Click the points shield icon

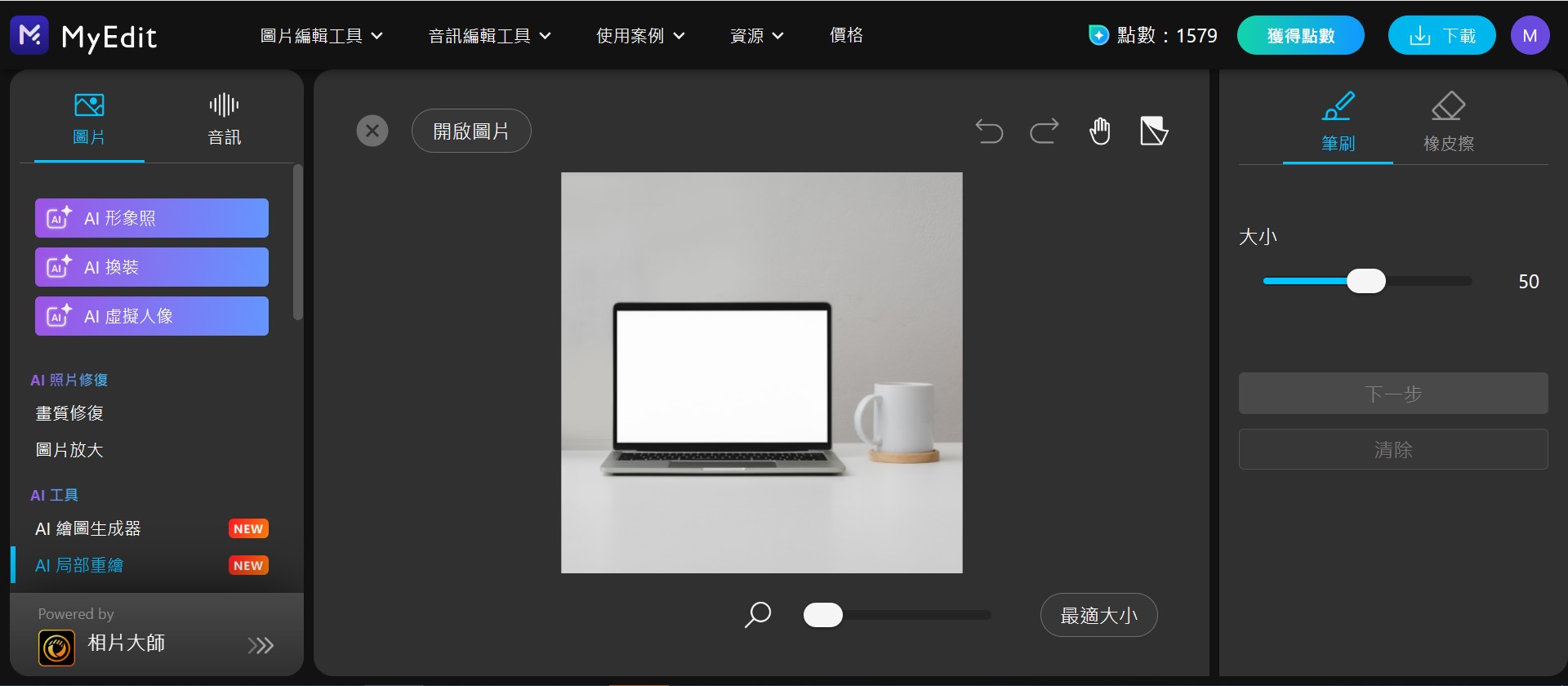click(1099, 35)
